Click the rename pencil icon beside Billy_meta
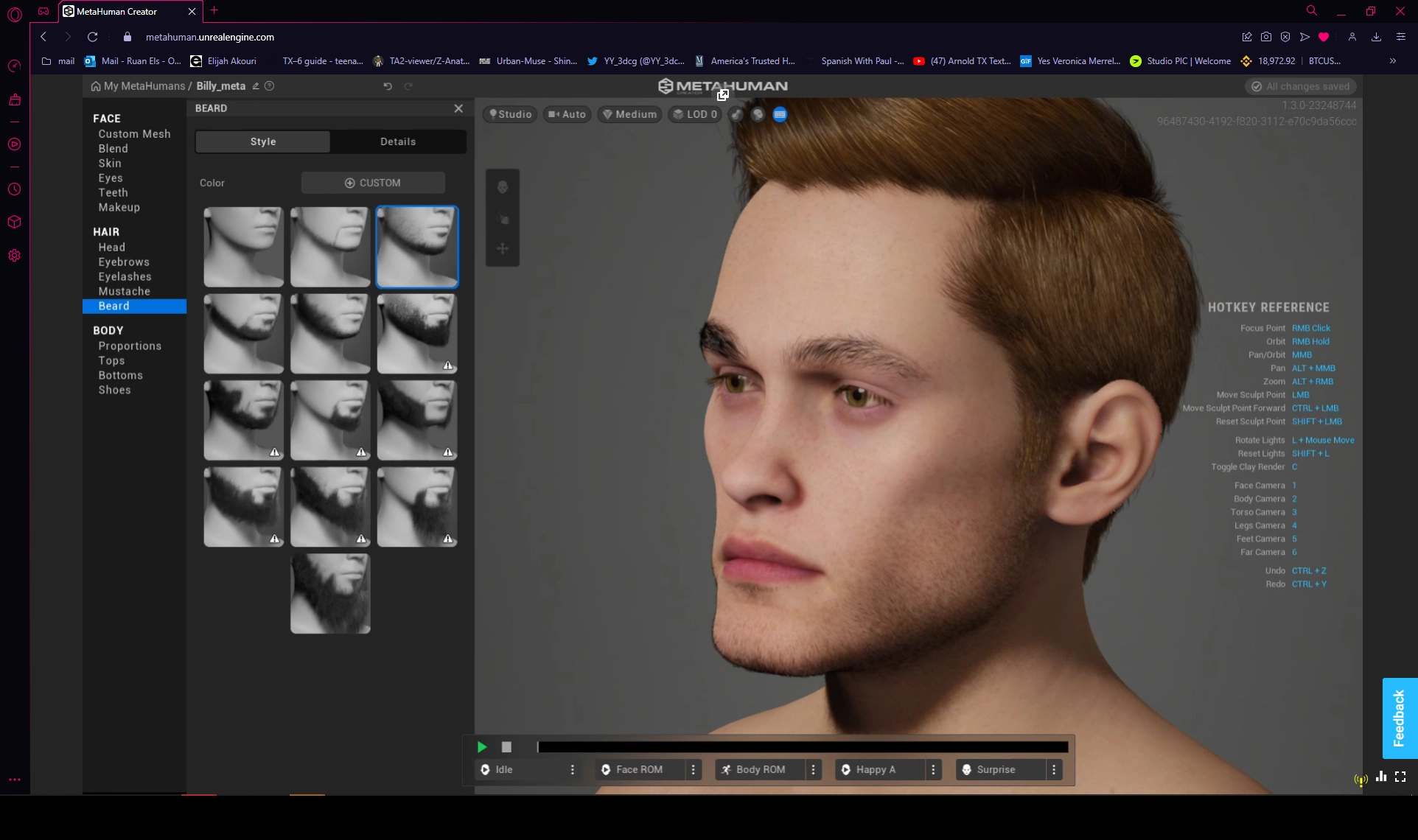 [256, 86]
